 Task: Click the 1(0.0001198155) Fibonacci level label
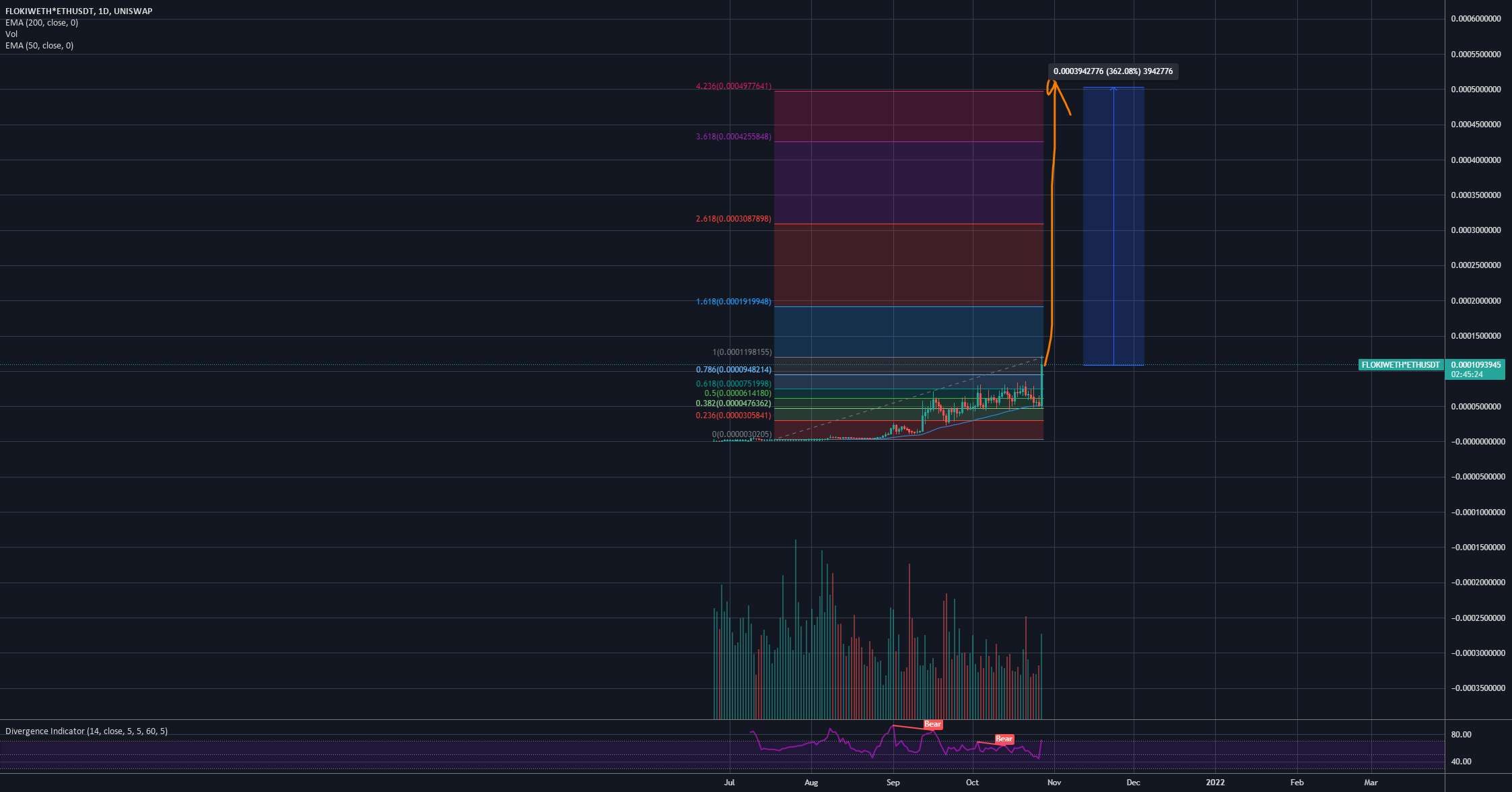tap(742, 352)
